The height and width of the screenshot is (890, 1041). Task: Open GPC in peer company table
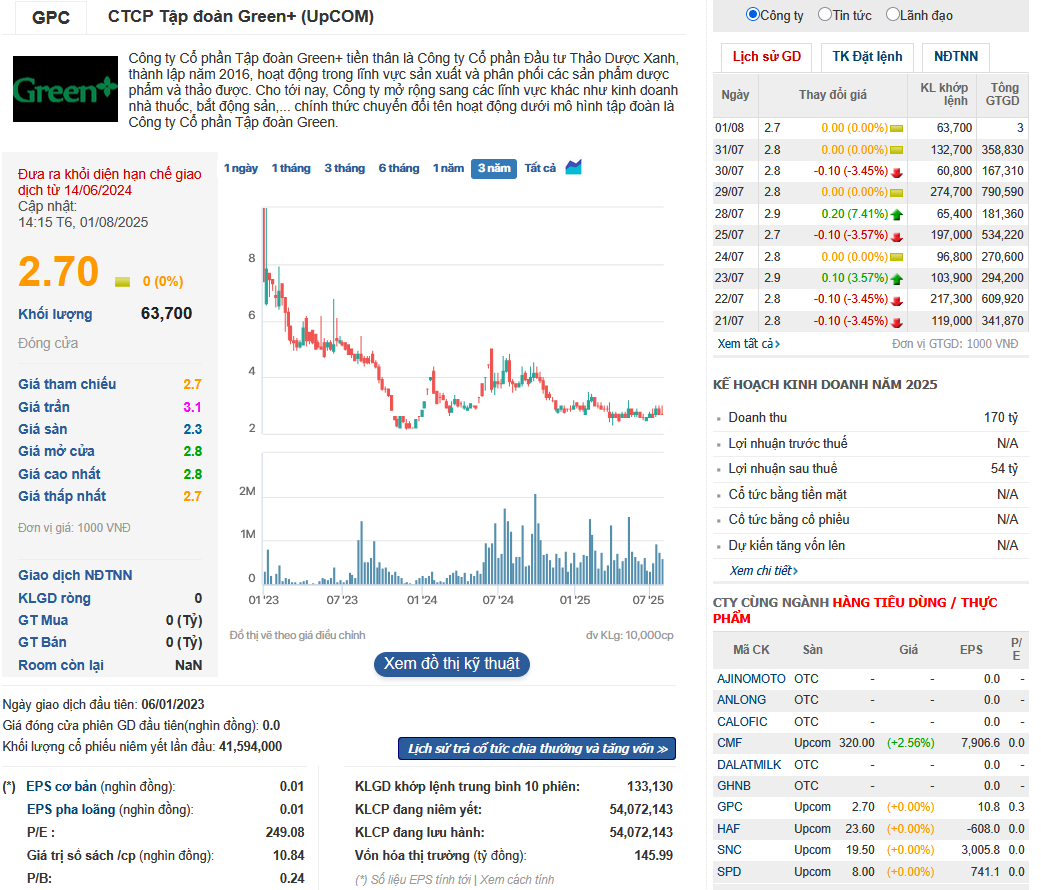pos(730,807)
